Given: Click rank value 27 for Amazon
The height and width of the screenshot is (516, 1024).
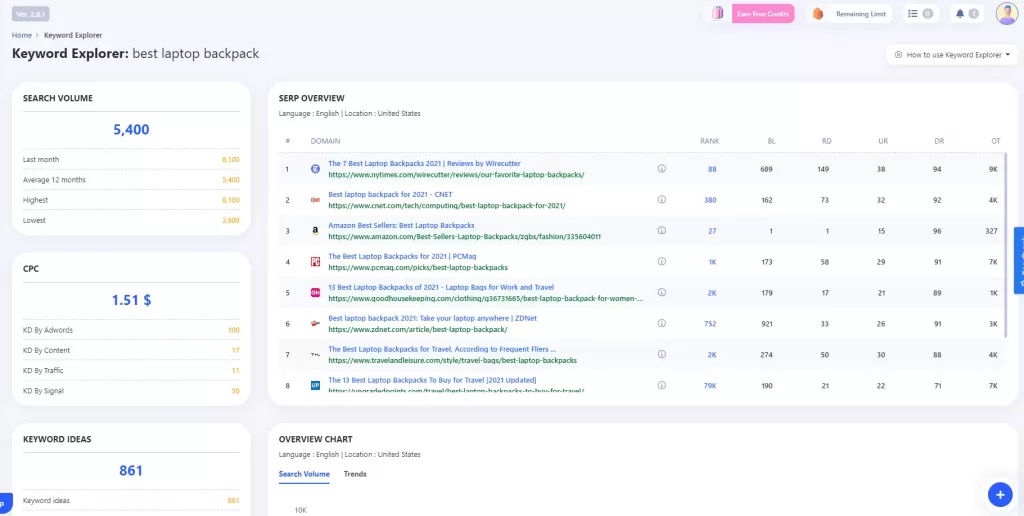Looking at the screenshot, I should pyautogui.click(x=712, y=231).
